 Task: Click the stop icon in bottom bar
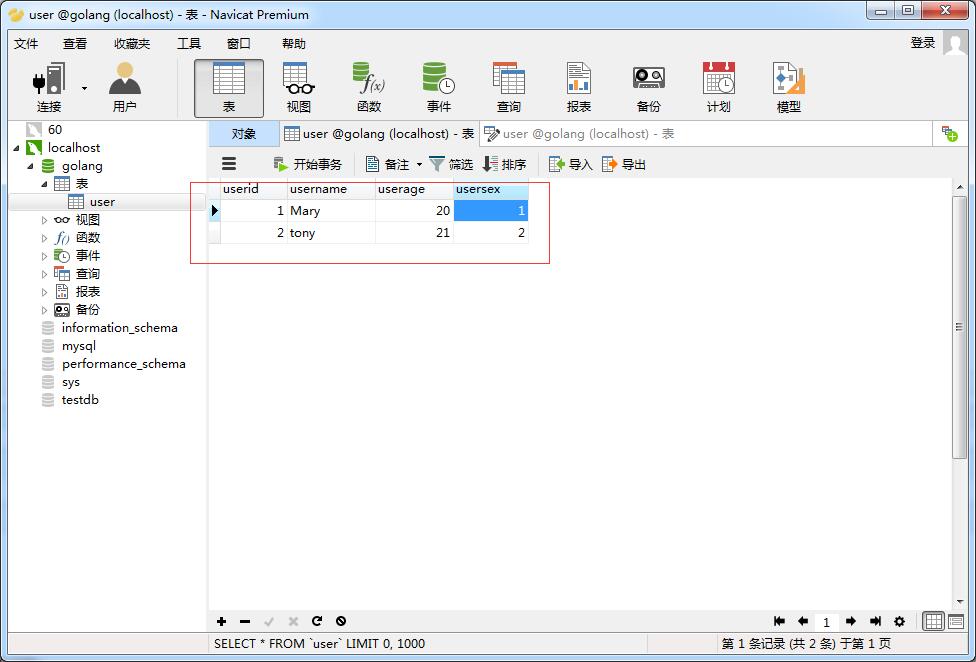[x=340, y=621]
